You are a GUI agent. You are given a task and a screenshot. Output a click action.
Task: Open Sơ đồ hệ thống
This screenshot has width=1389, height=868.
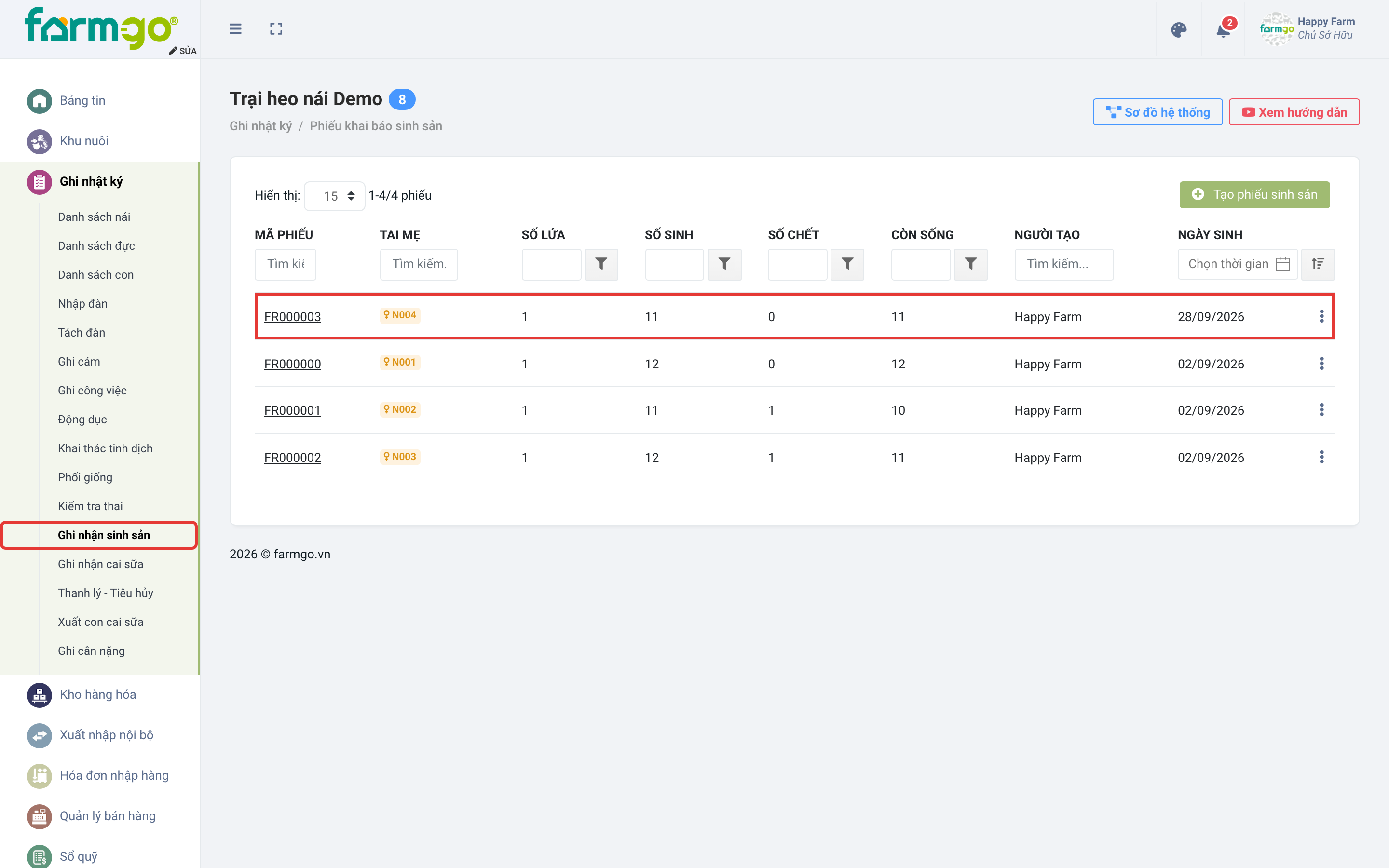[x=1157, y=112]
